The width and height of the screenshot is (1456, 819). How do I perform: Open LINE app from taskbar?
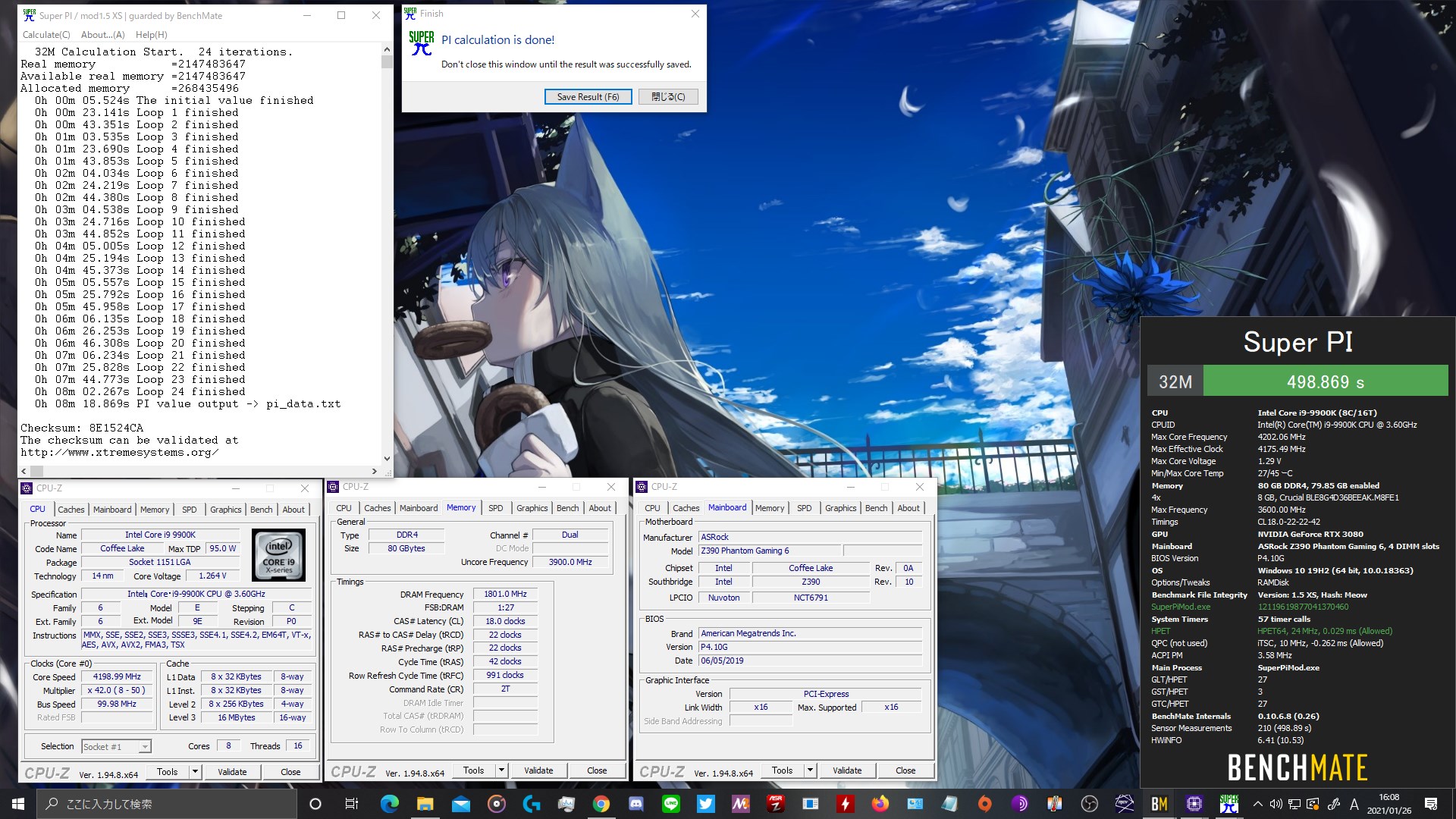click(671, 804)
